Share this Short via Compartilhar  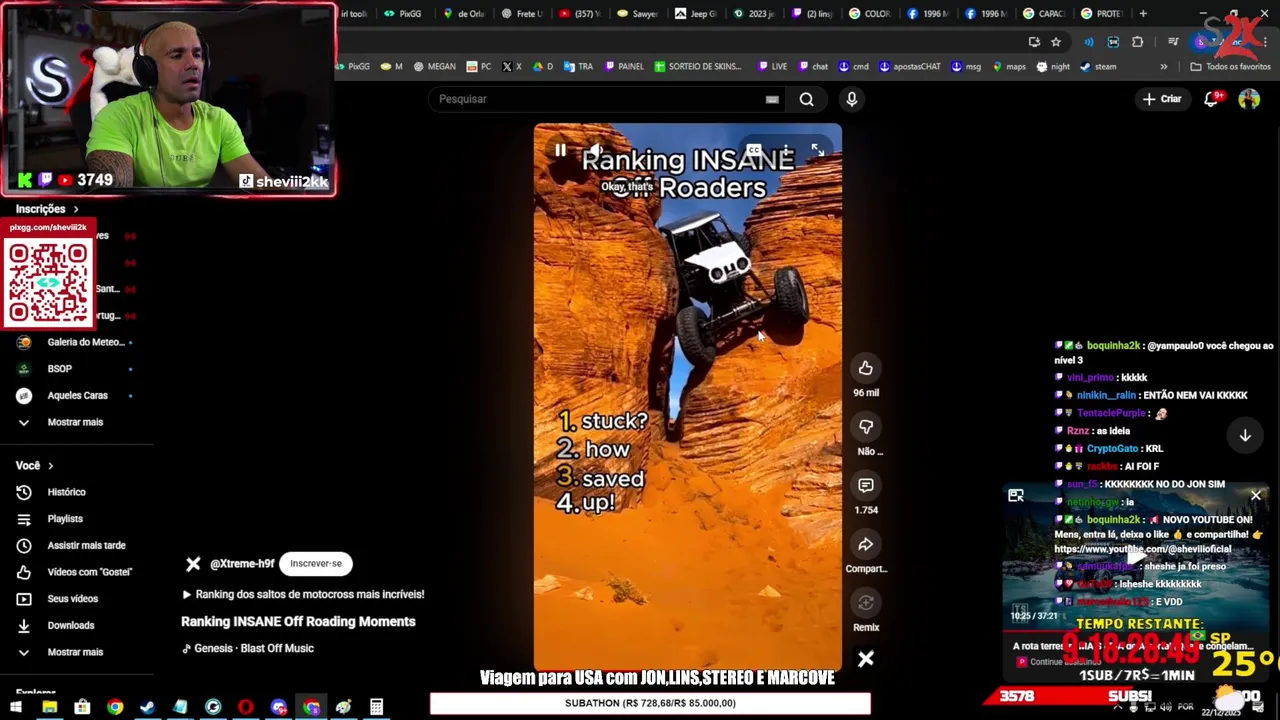(866, 544)
